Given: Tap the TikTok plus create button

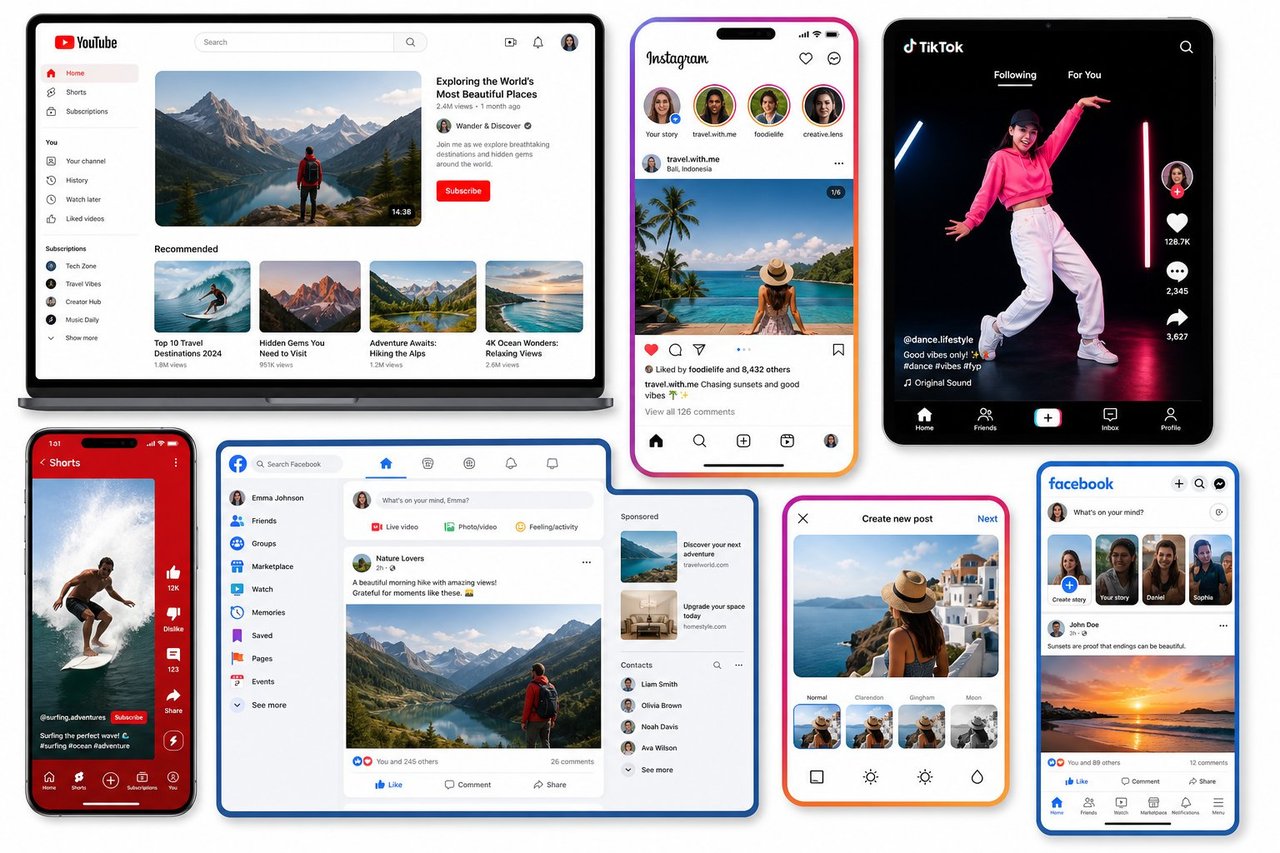Looking at the screenshot, I should pos(1047,418).
